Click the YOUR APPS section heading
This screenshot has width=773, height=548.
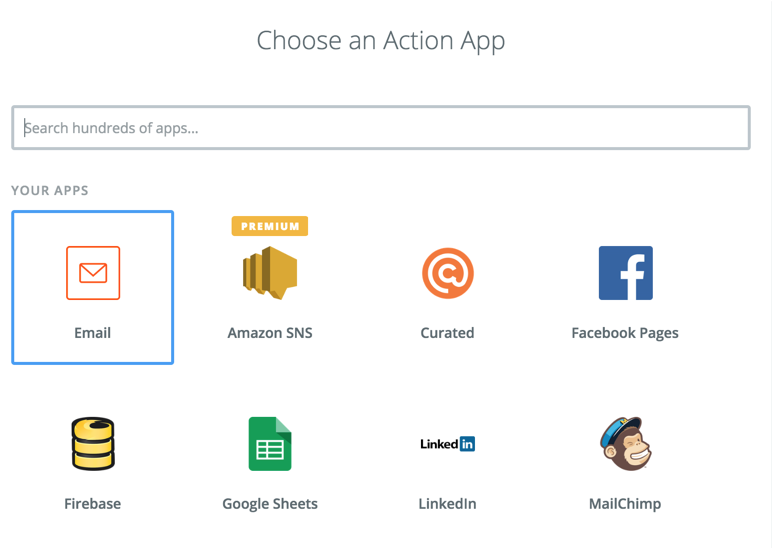(x=50, y=190)
